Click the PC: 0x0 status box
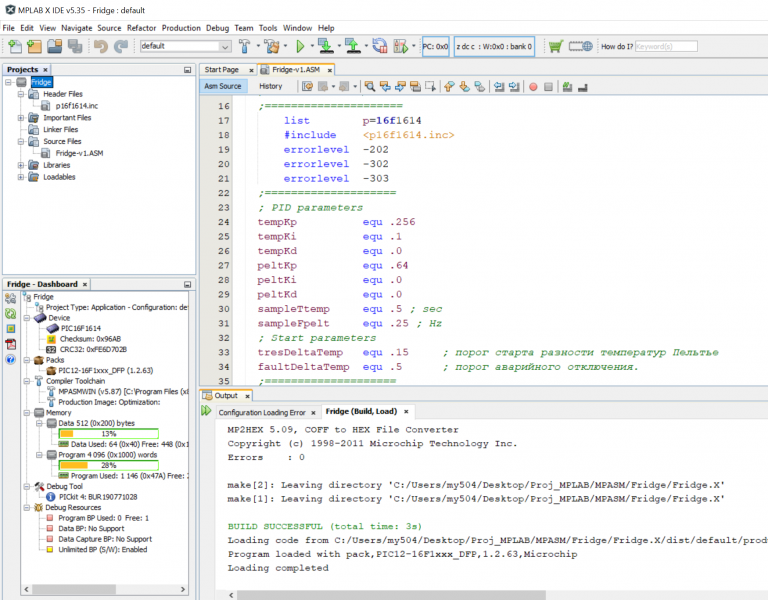Viewport: 768px width, 600px height. click(x=435, y=47)
